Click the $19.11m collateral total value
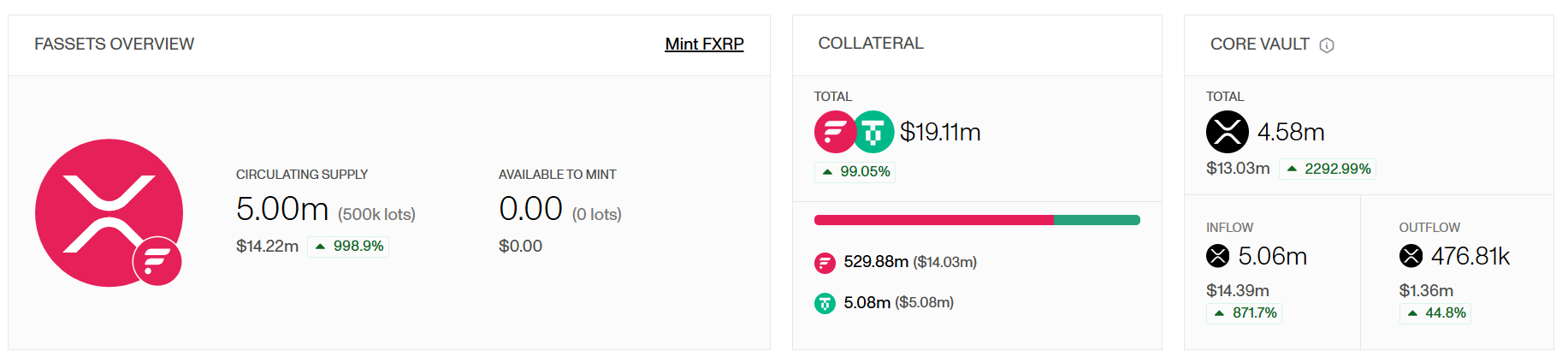Screen dimensions: 1568x363 pyautogui.click(x=940, y=132)
